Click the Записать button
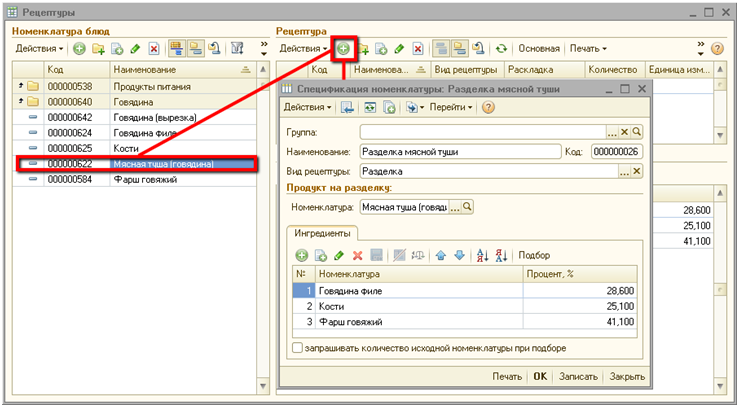The image size is (739, 407). [579, 377]
